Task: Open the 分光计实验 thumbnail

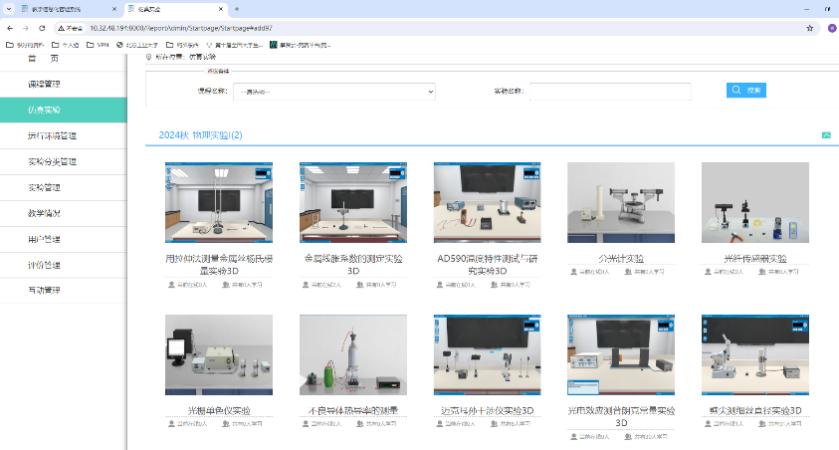Action: [x=620, y=202]
